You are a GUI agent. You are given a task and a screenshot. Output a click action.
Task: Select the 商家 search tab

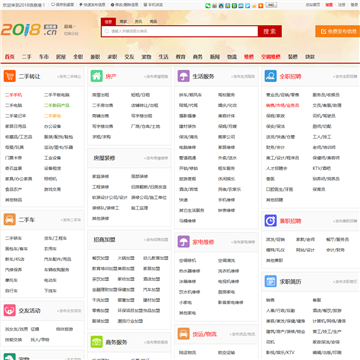click(123, 21)
